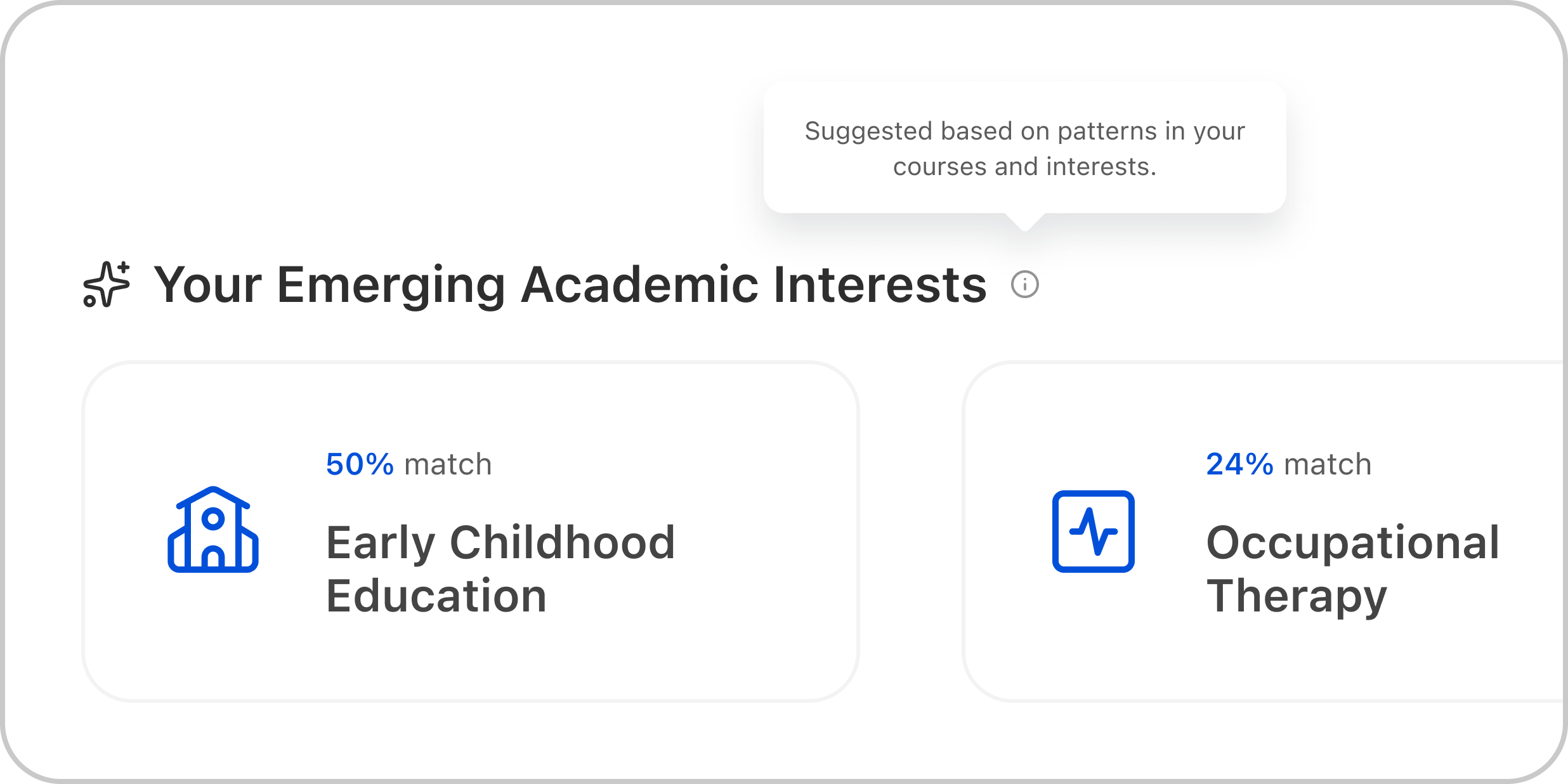Click the info icon beside the heading

(x=1024, y=284)
